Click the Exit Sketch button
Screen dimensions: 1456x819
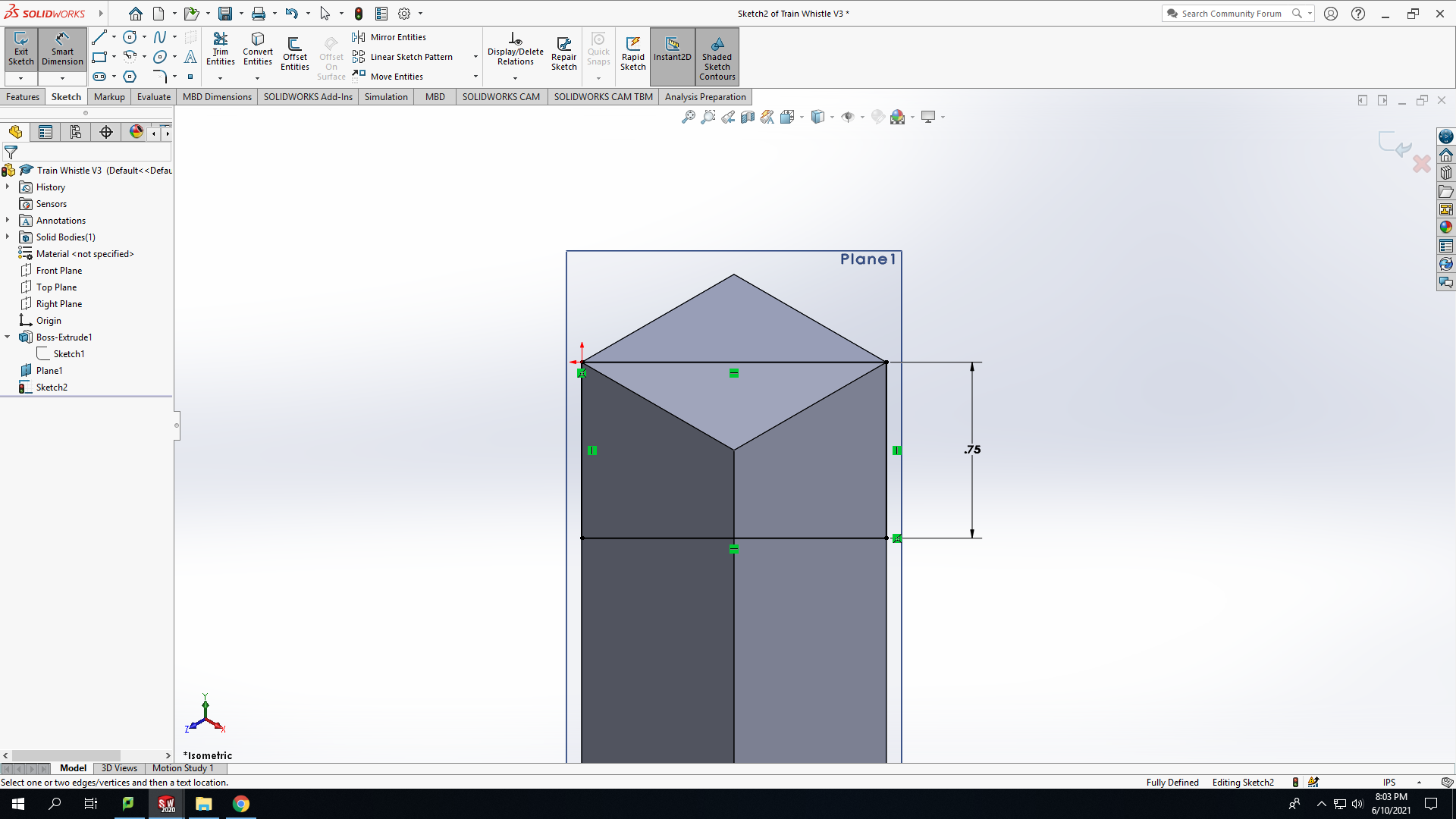point(20,49)
